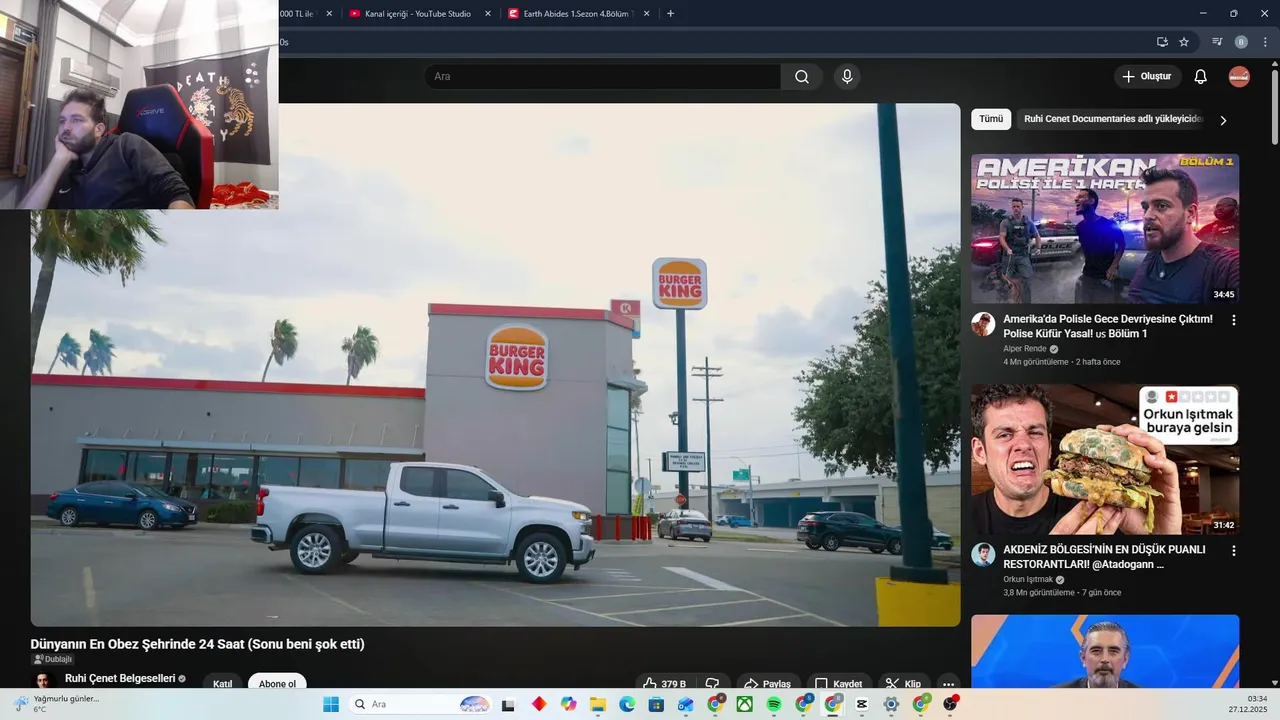The width and height of the screenshot is (1280, 720).
Task: Focus the YouTube Ara search field
Action: (x=602, y=77)
